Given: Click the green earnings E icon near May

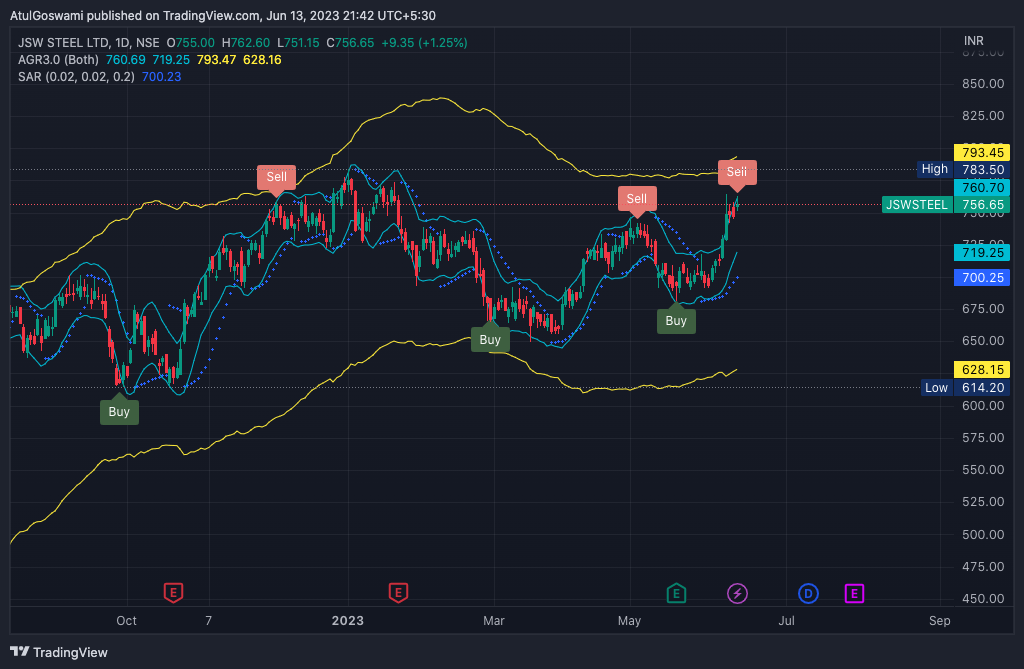Looking at the screenshot, I should [676, 593].
